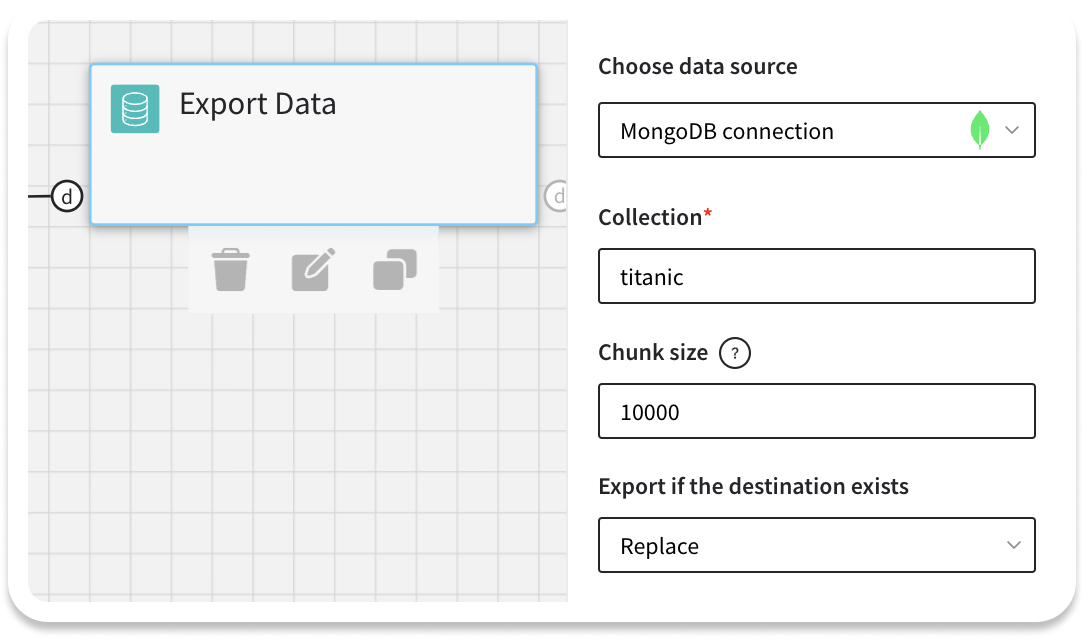Click the Collection field containing titanic
The height and width of the screenshot is (638, 1084).
coord(816,276)
